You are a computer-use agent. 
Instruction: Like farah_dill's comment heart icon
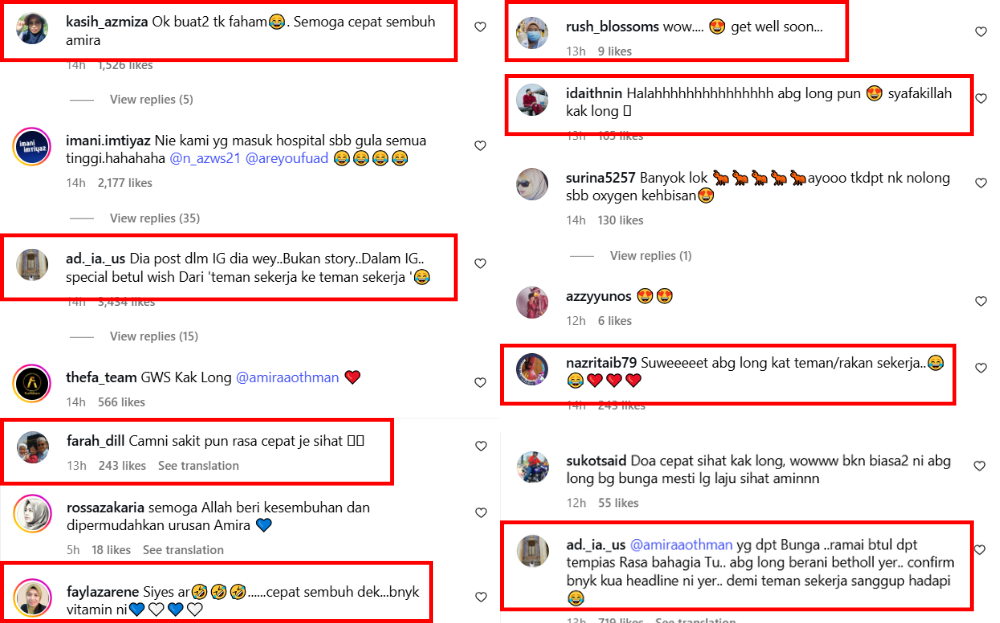[481, 446]
